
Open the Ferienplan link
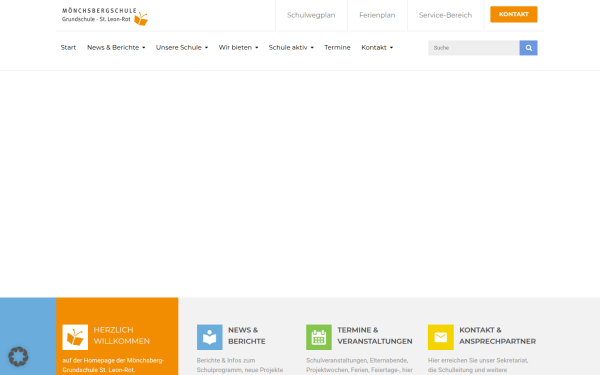377,15
